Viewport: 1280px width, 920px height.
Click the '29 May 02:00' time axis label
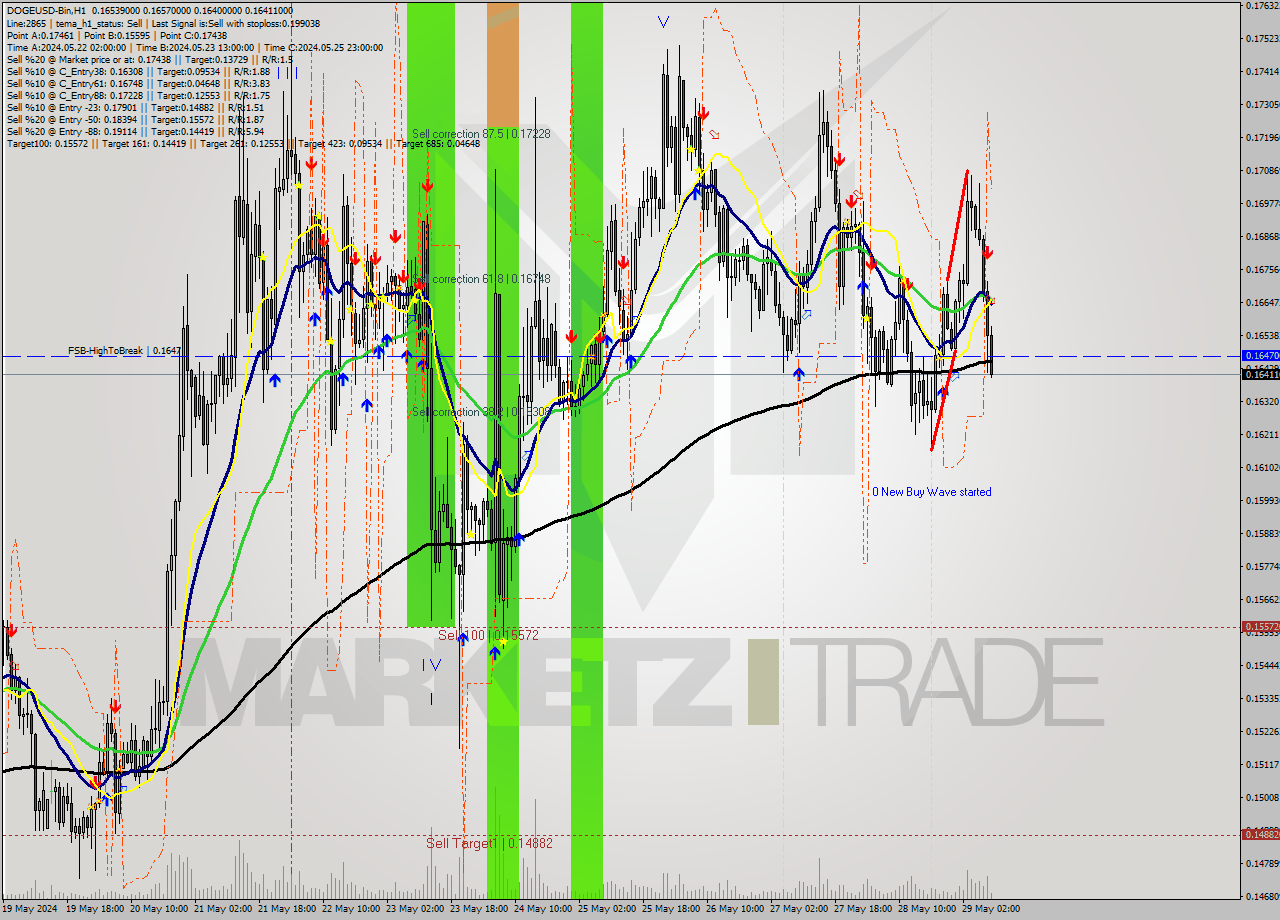[x=990, y=909]
